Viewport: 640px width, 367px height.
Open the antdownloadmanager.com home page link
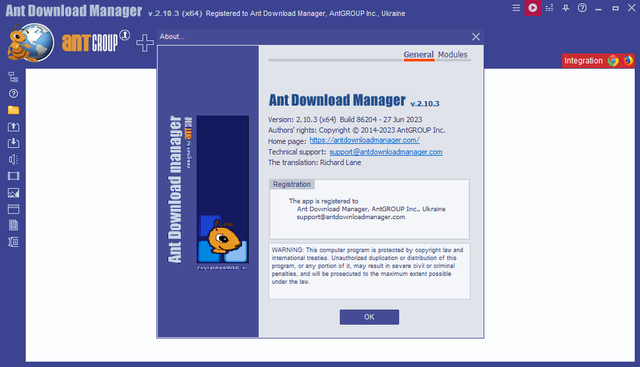(364, 140)
